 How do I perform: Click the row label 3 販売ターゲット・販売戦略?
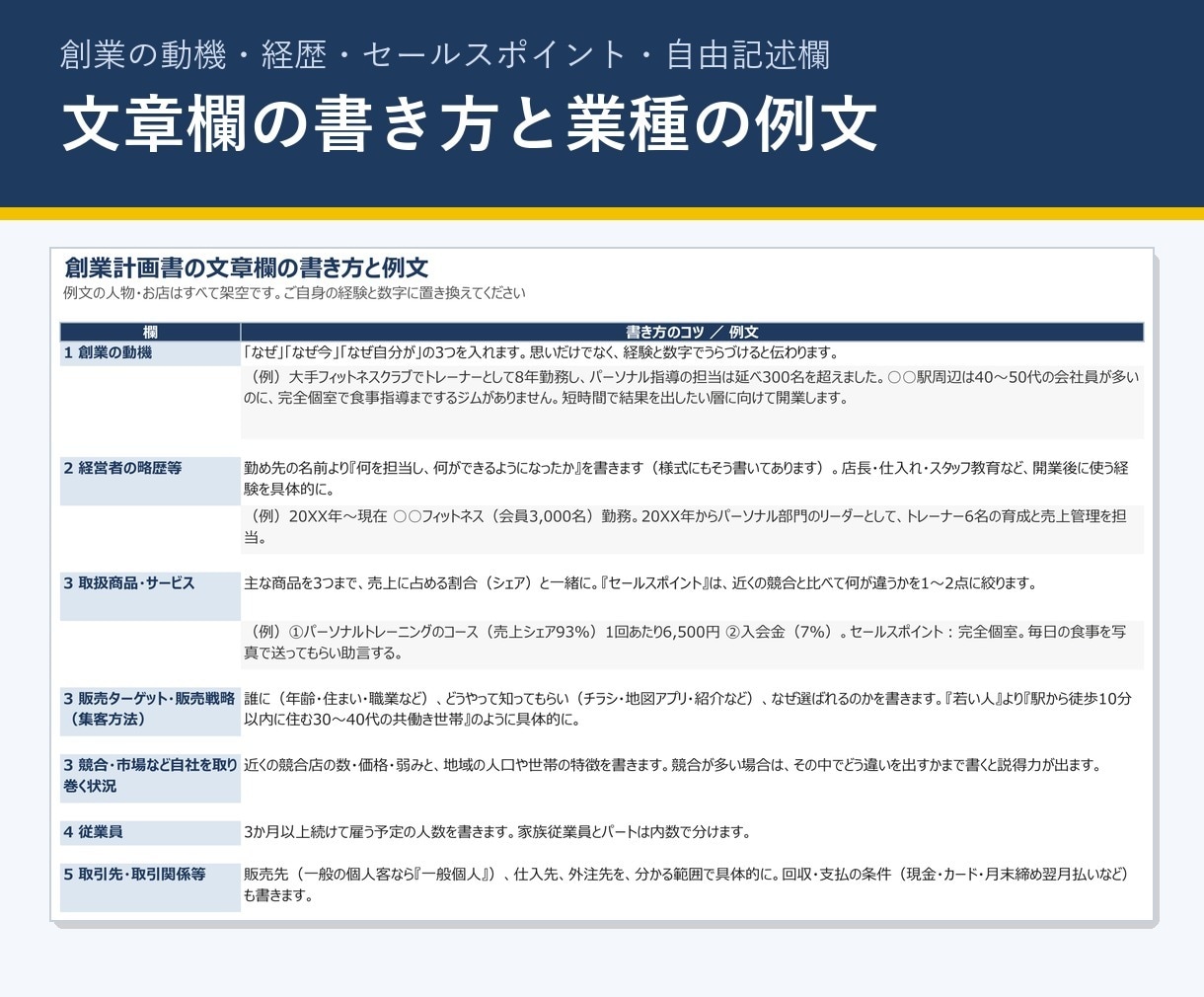click(150, 710)
